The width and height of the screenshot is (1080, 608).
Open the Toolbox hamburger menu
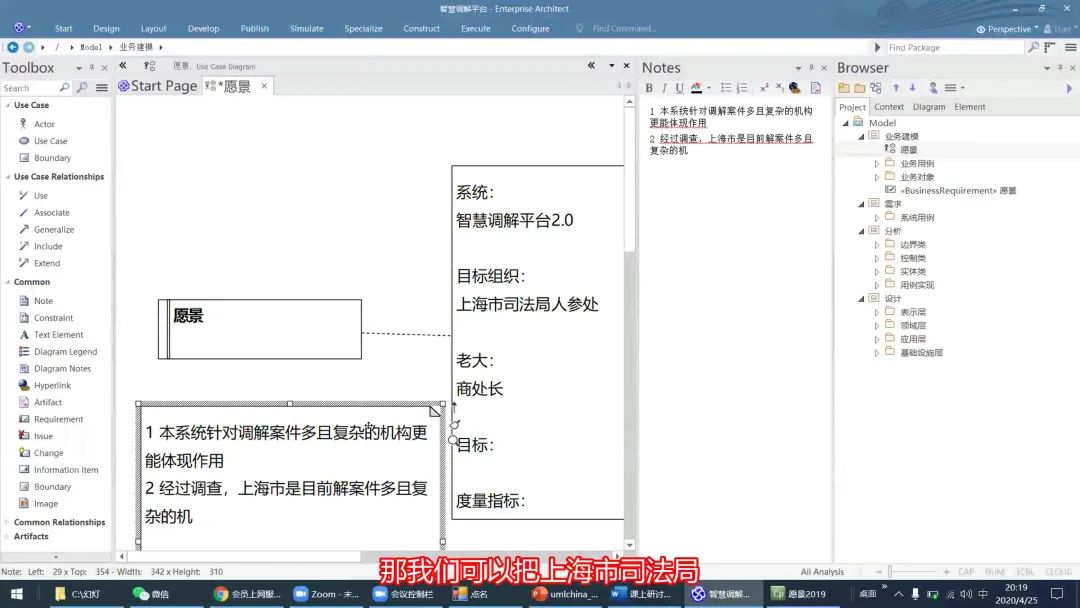coord(101,87)
